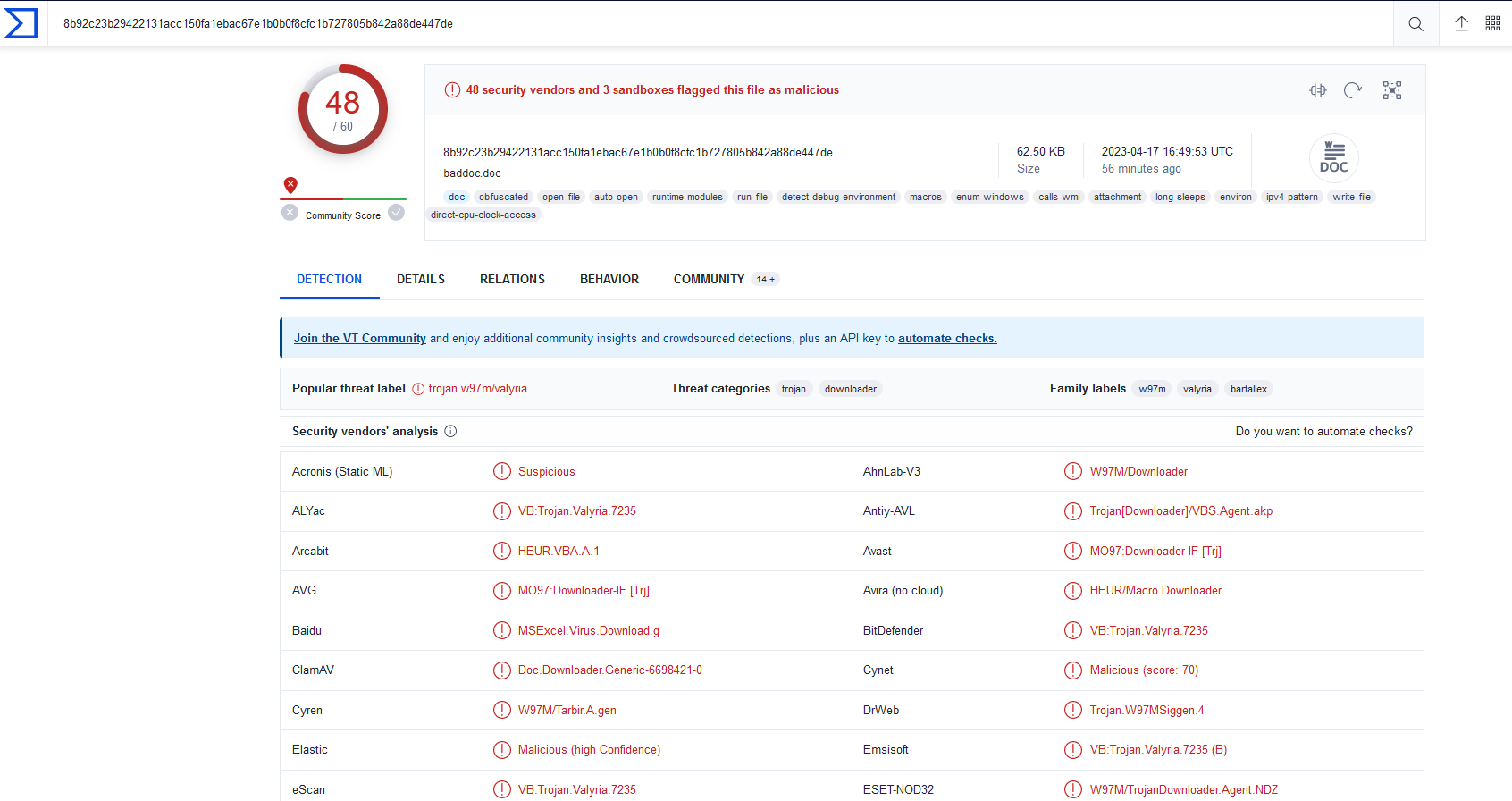Click alert icon in Baidu row

pyautogui.click(x=502, y=630)
